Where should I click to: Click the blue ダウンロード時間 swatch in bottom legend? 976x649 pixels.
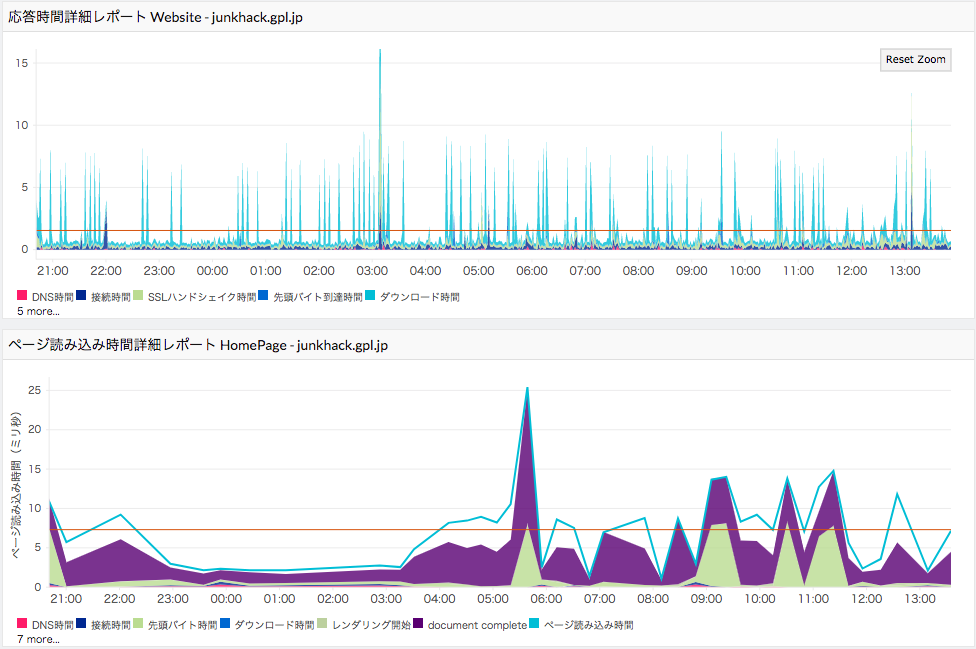click(x=225, y=625)
